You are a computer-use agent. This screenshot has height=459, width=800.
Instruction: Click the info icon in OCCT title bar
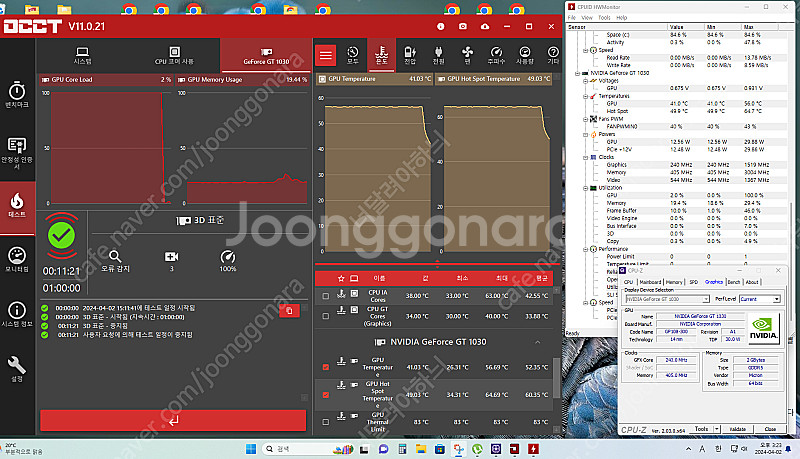440,27
